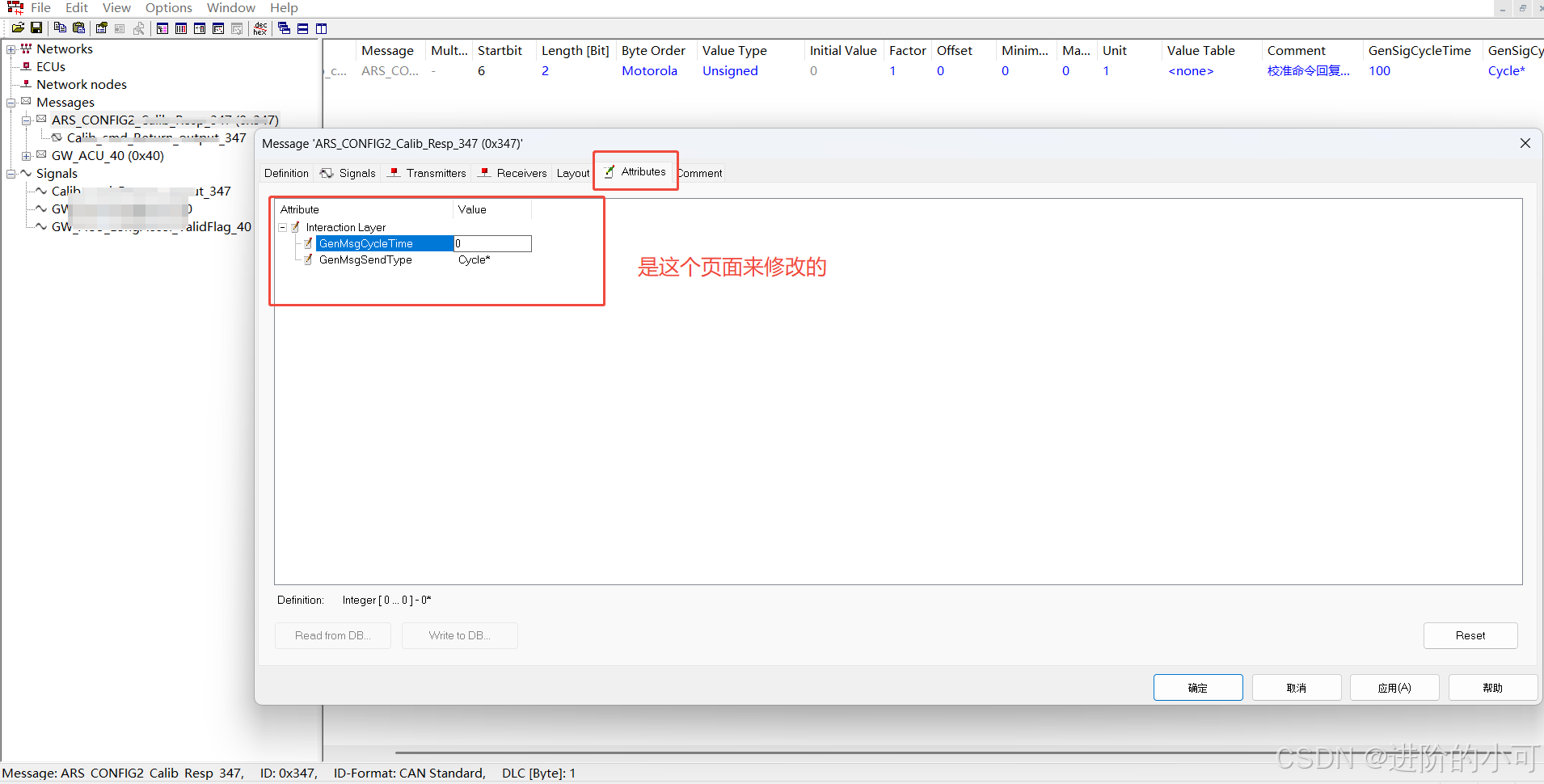The image size is (1544, 784).
Task: Click the Read from DB... button
Action: point(333,635)
